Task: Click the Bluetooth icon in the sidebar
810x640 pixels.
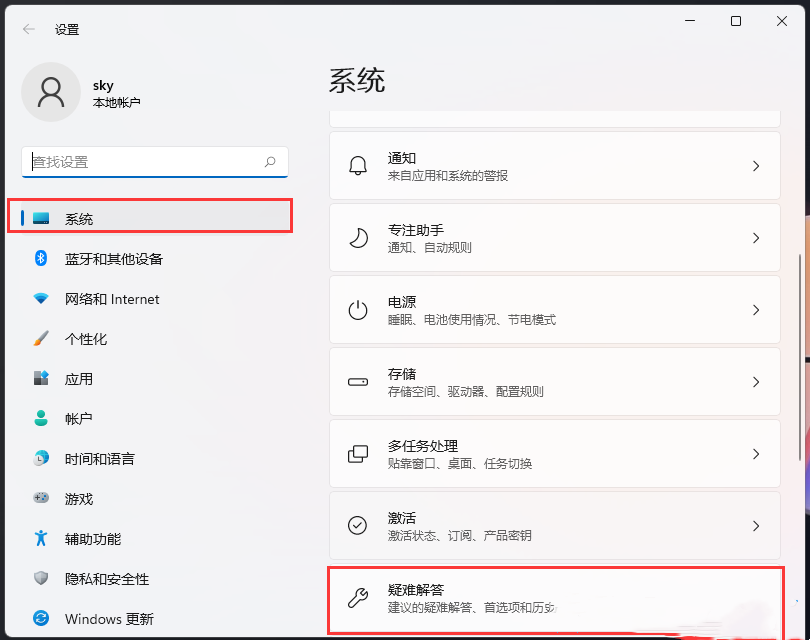Action: 38,258
